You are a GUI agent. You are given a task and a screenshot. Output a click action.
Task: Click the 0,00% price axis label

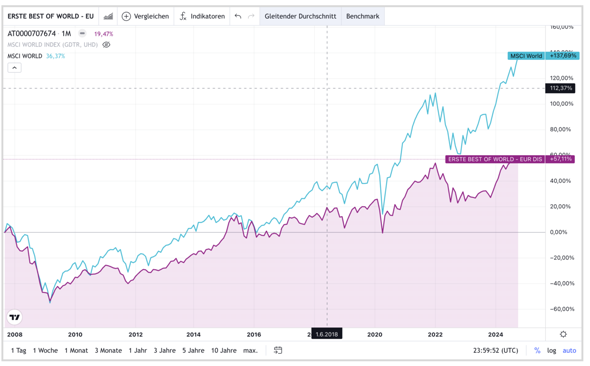coord(558,232)
